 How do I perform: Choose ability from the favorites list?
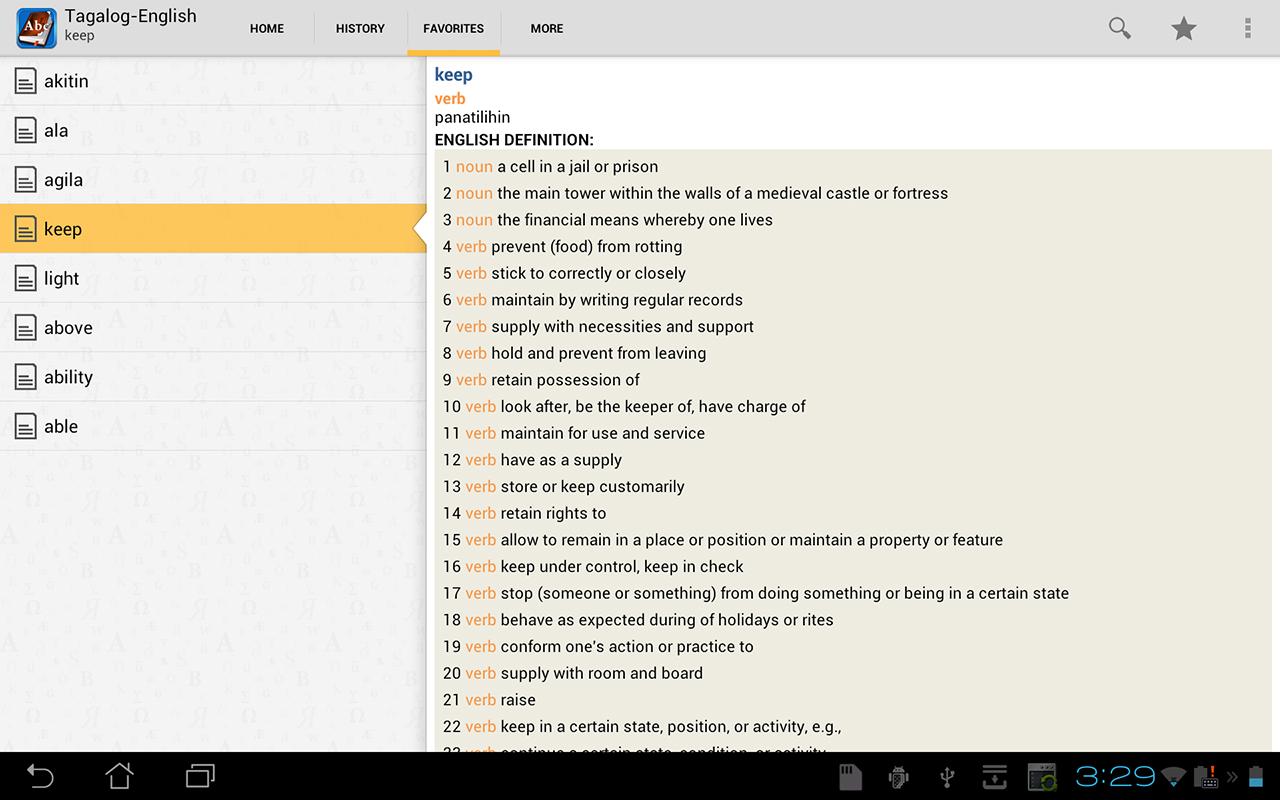68,377
